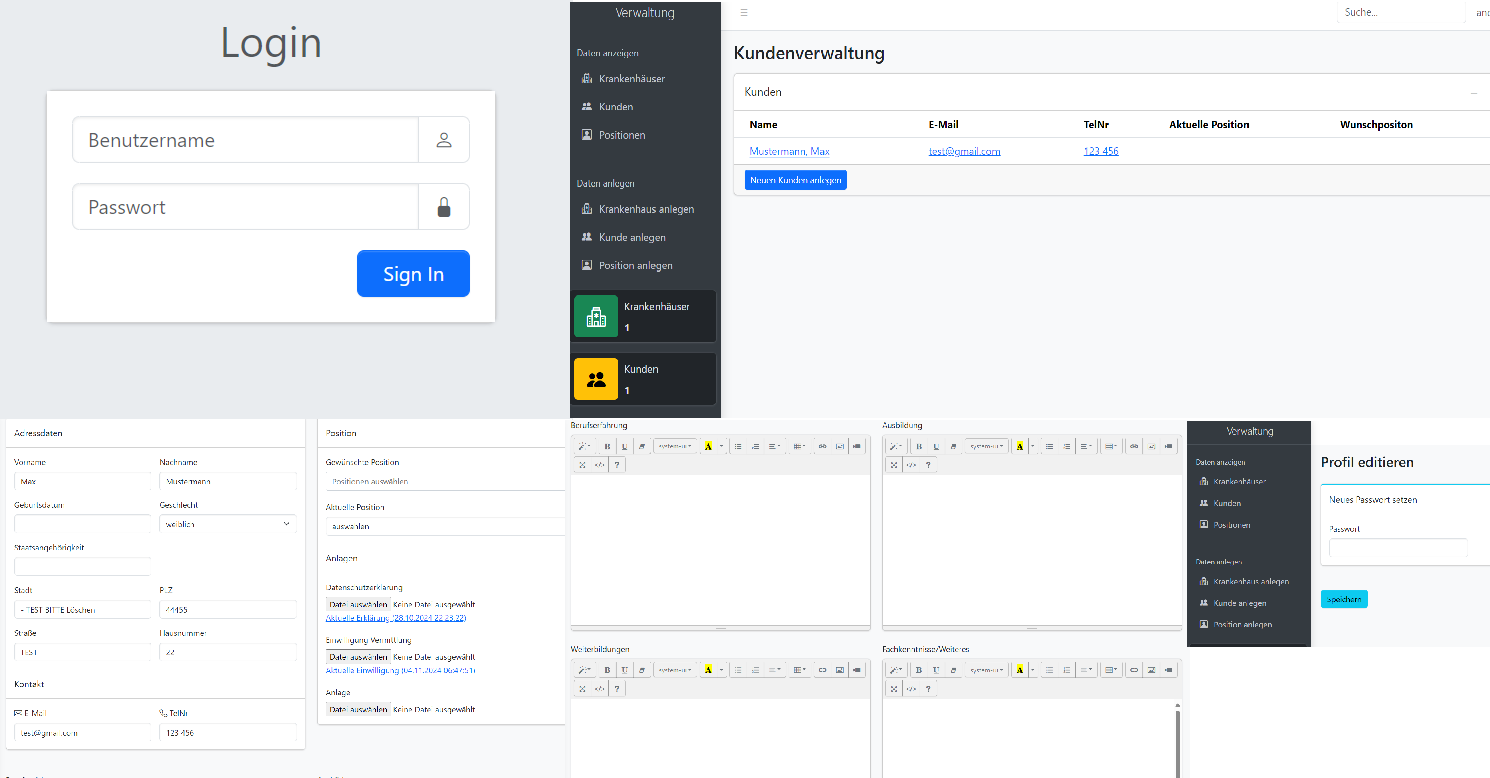
Task: Toggle the sidebar via hamburger menu icon
Action: tap(743, 13)
